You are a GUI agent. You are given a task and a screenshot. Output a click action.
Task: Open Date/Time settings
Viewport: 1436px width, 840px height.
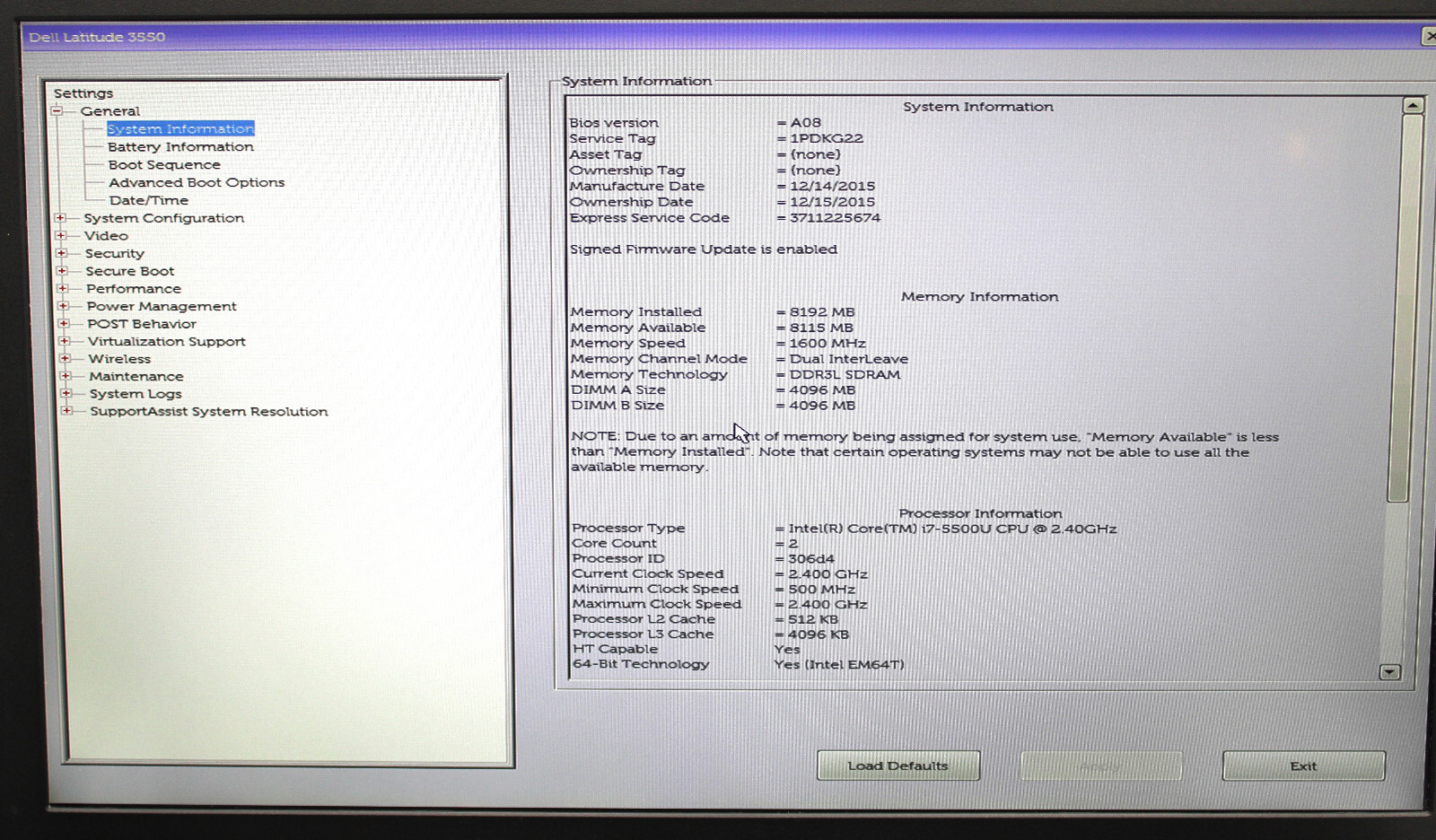(149, 200)
